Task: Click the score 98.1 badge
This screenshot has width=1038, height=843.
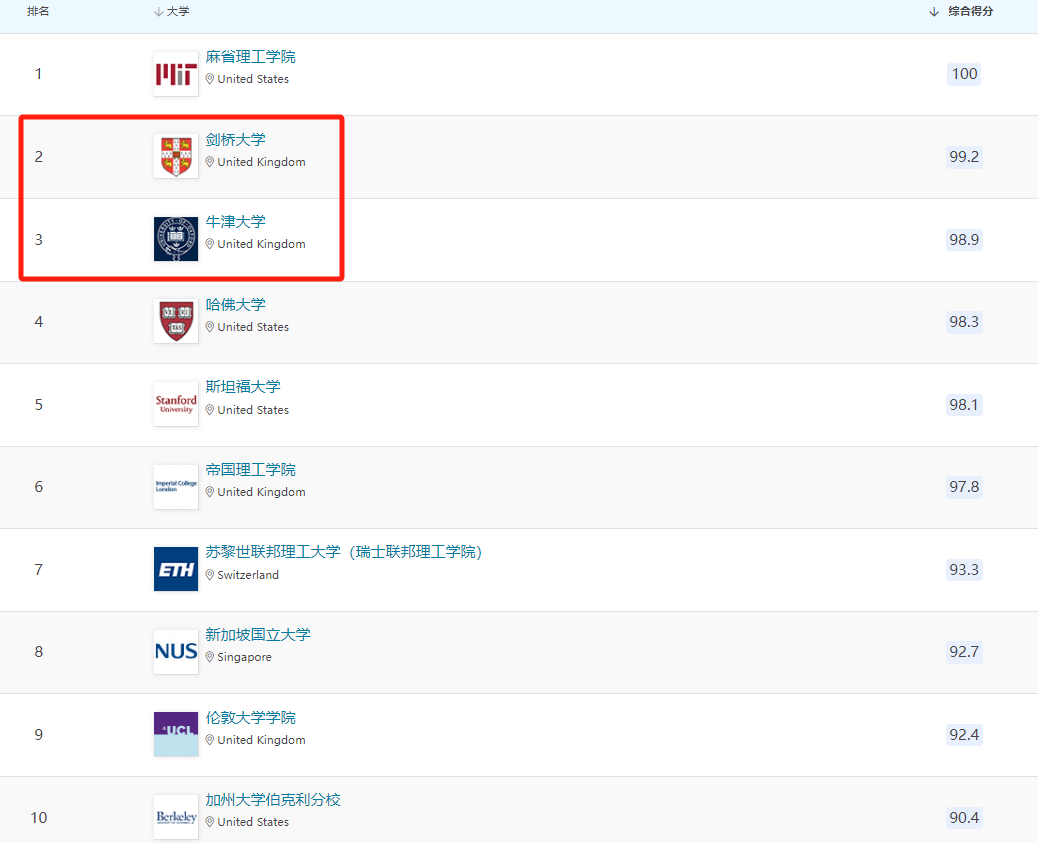Action: click(964, 404)
